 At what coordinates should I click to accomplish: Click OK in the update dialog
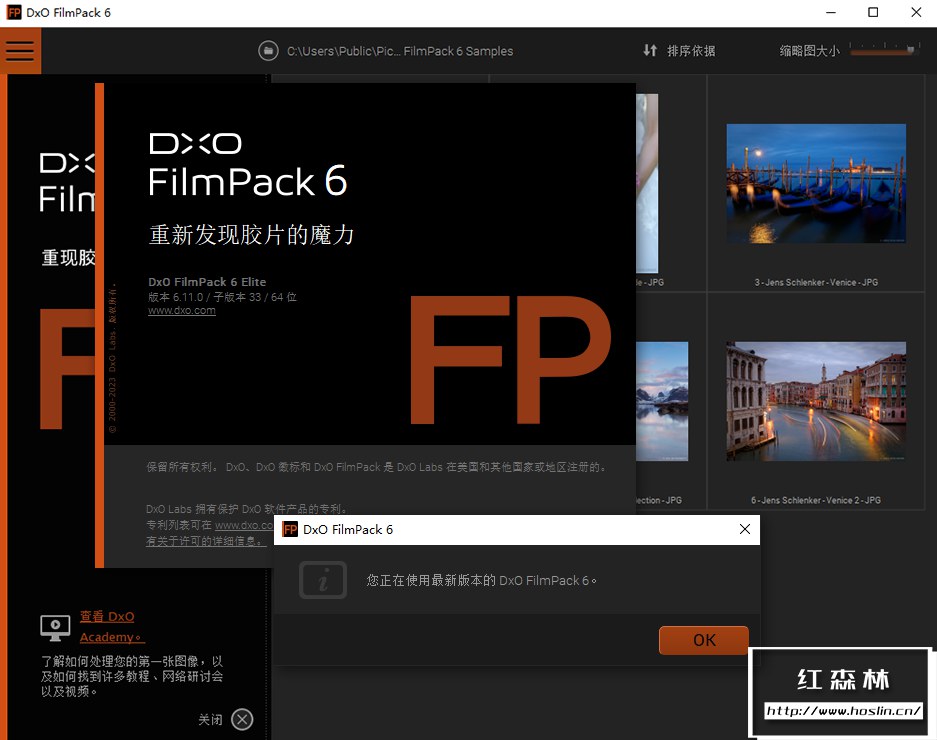[x=703, y=640]
